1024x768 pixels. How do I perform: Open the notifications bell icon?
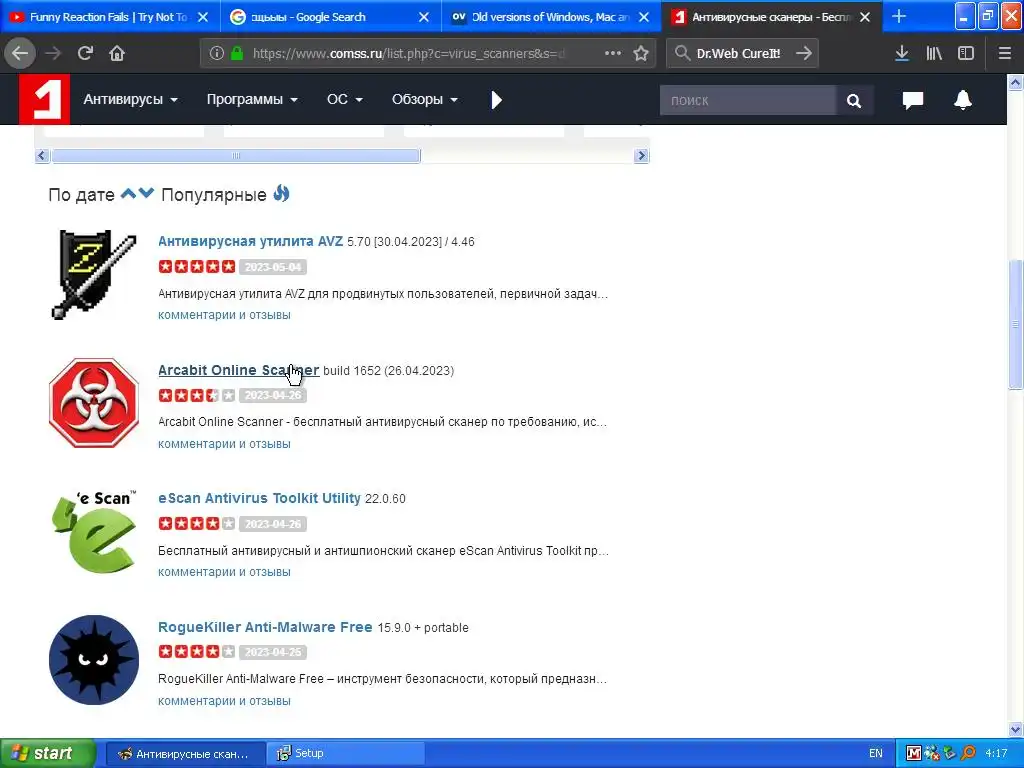click(x=963, y=100)
